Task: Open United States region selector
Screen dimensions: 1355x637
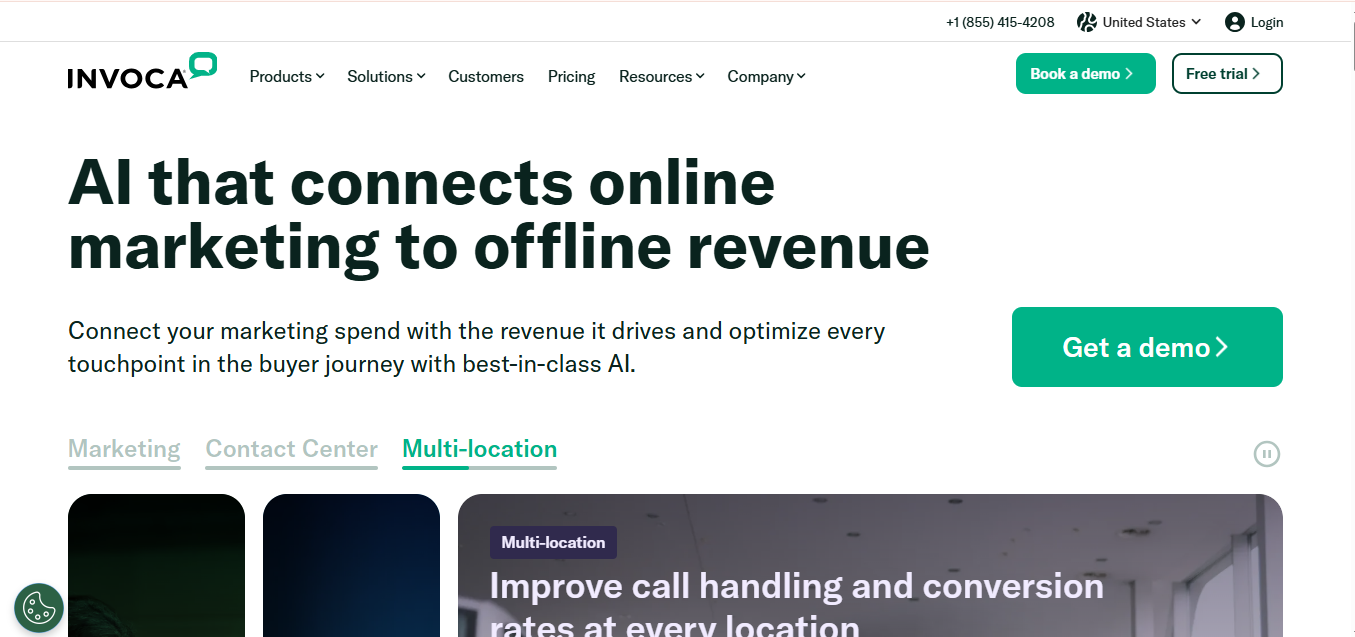Action: [x=1144, y=22]
